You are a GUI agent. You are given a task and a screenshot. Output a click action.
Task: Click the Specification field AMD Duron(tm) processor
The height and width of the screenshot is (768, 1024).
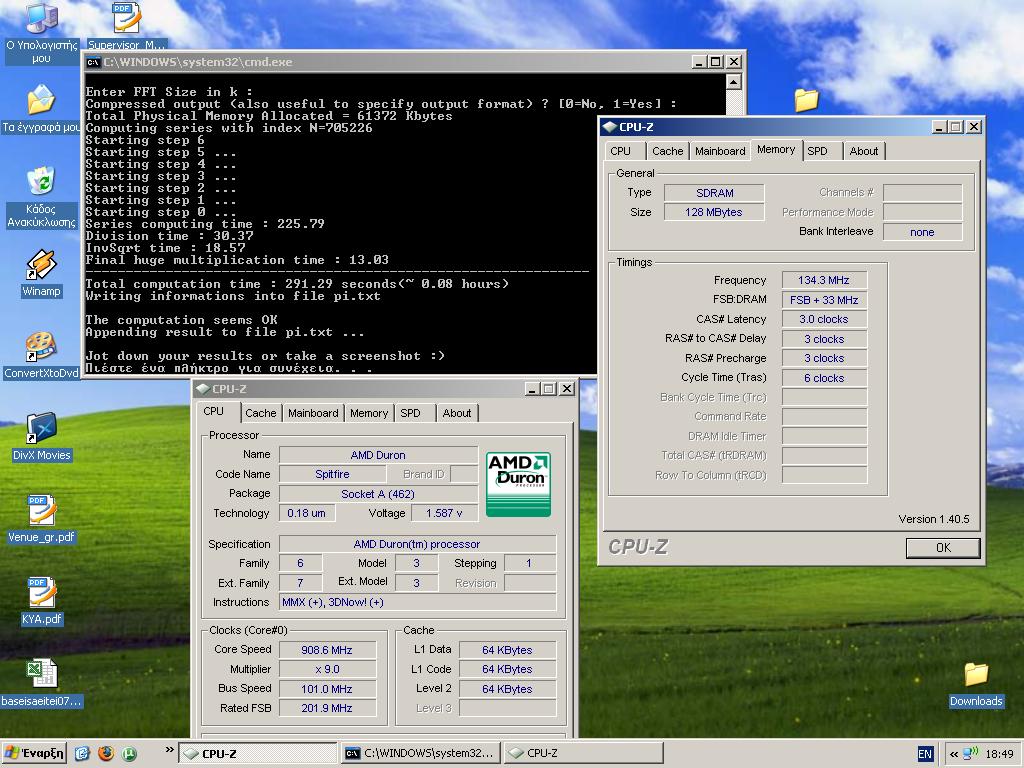[417, 544]
